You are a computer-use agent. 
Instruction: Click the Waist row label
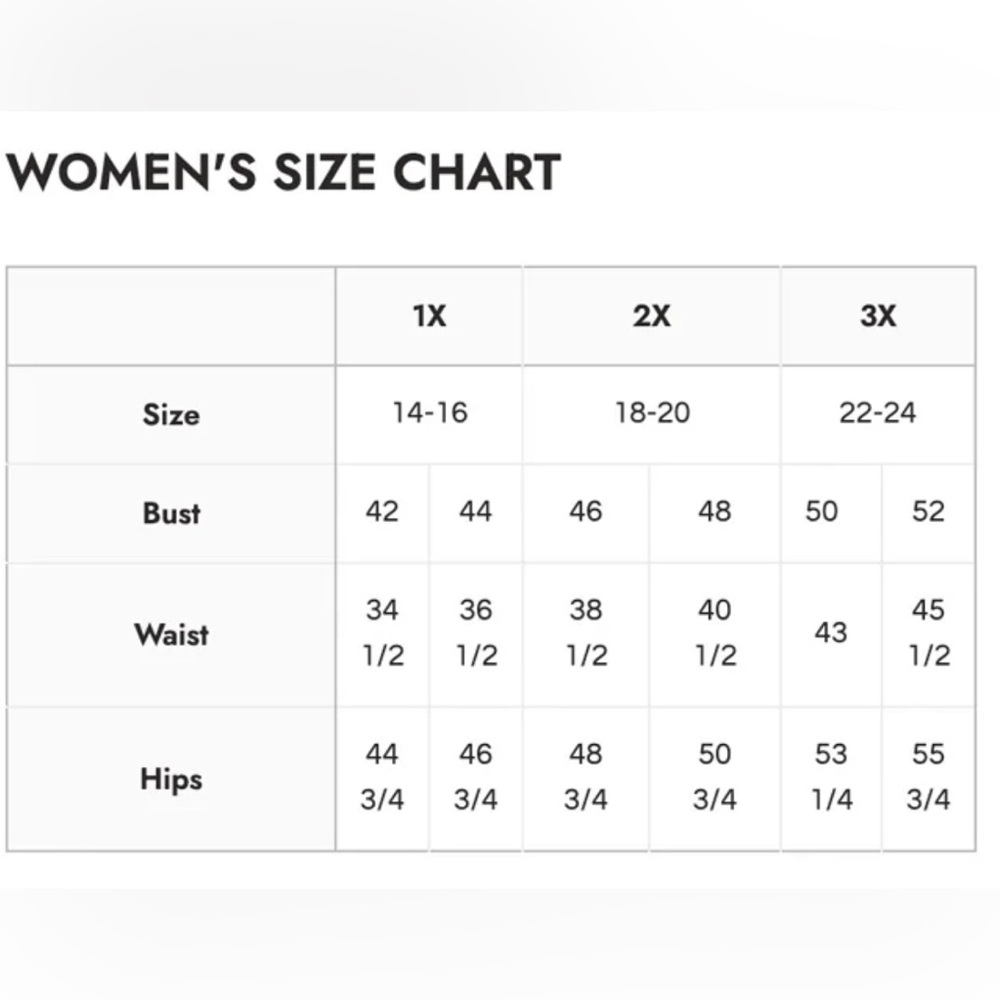(171, 635)
